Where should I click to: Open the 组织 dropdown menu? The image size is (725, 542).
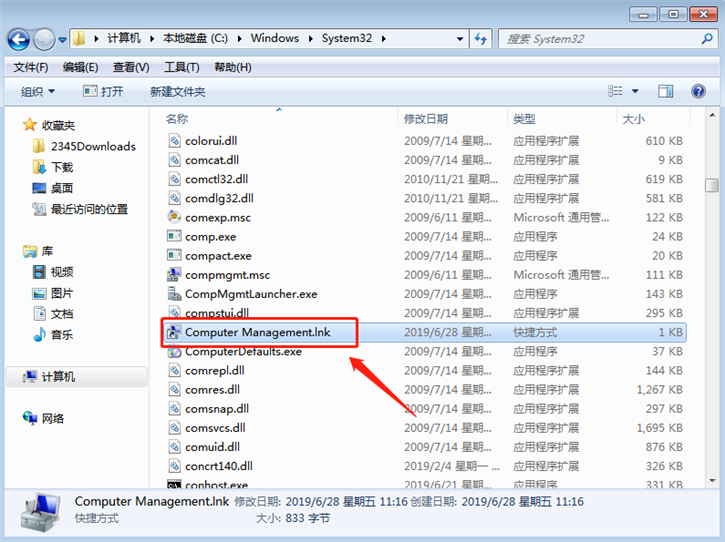pyautogui.click(x=37, y=91)
